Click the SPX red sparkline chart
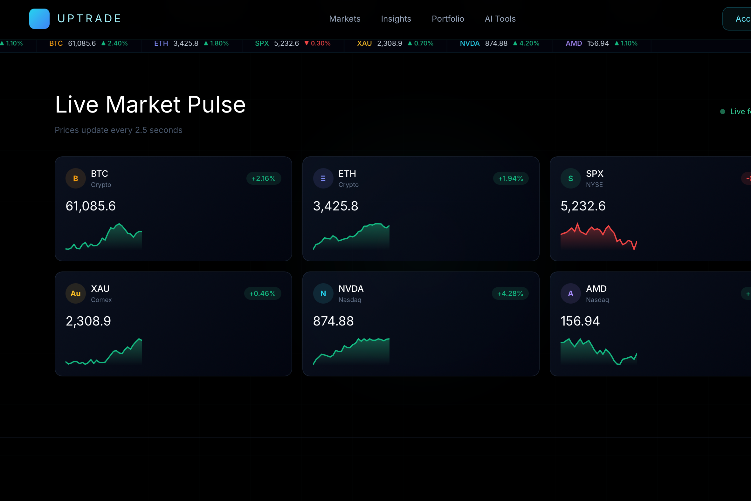Screen dimensions: 751x501 tap(599, 237)
